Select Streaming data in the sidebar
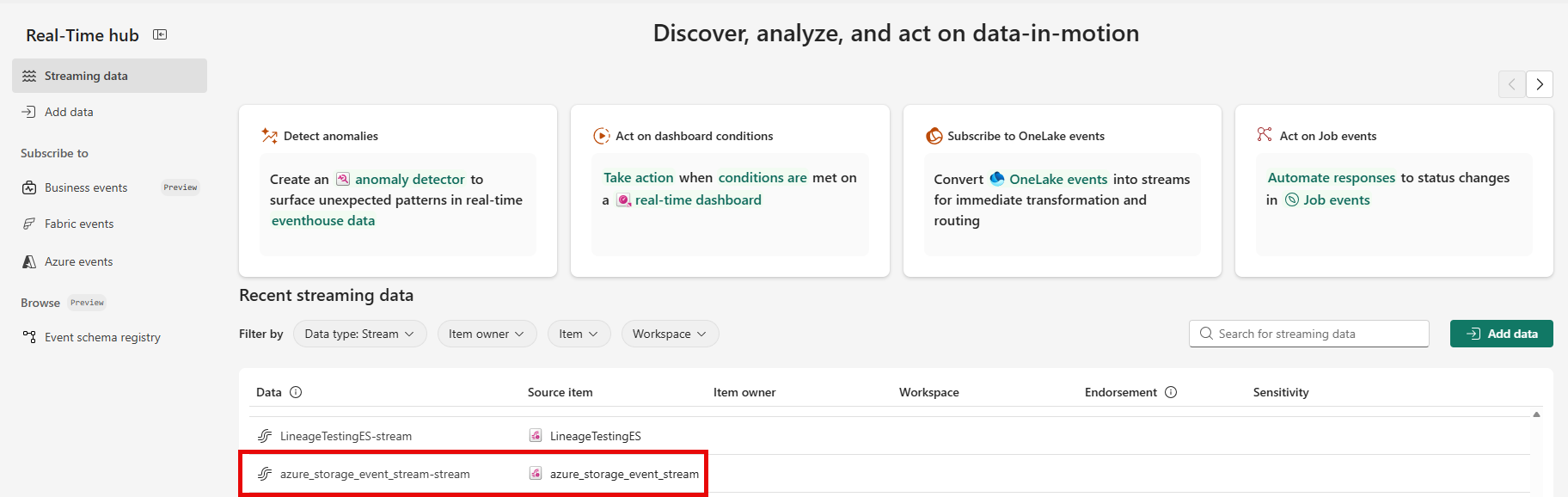Image resolution: width=1568 pixels, height=497 pixels. pyautogui.click(x=110, y=76)
